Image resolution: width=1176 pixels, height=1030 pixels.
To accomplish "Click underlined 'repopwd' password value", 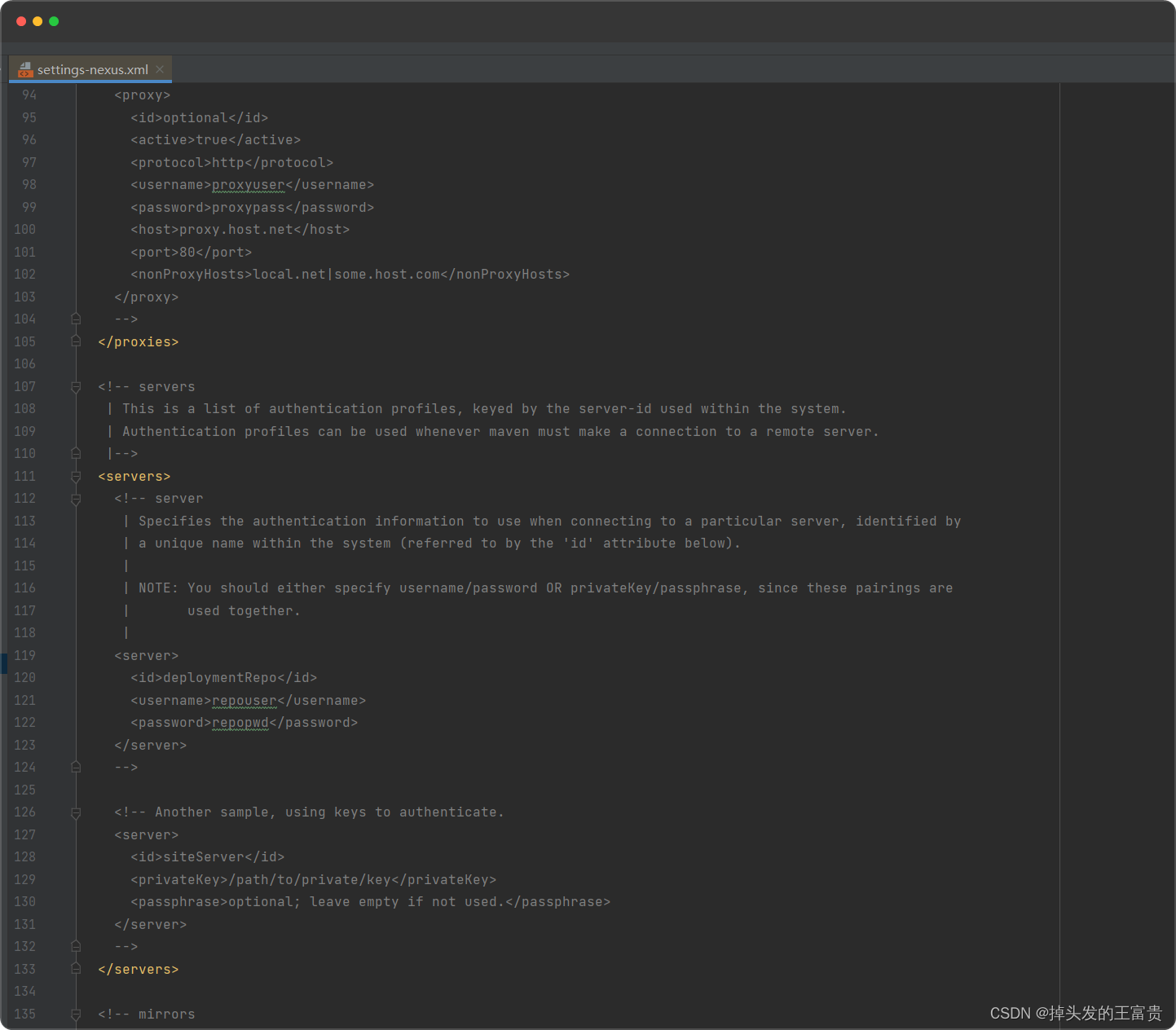I will (x=240, y=723).
